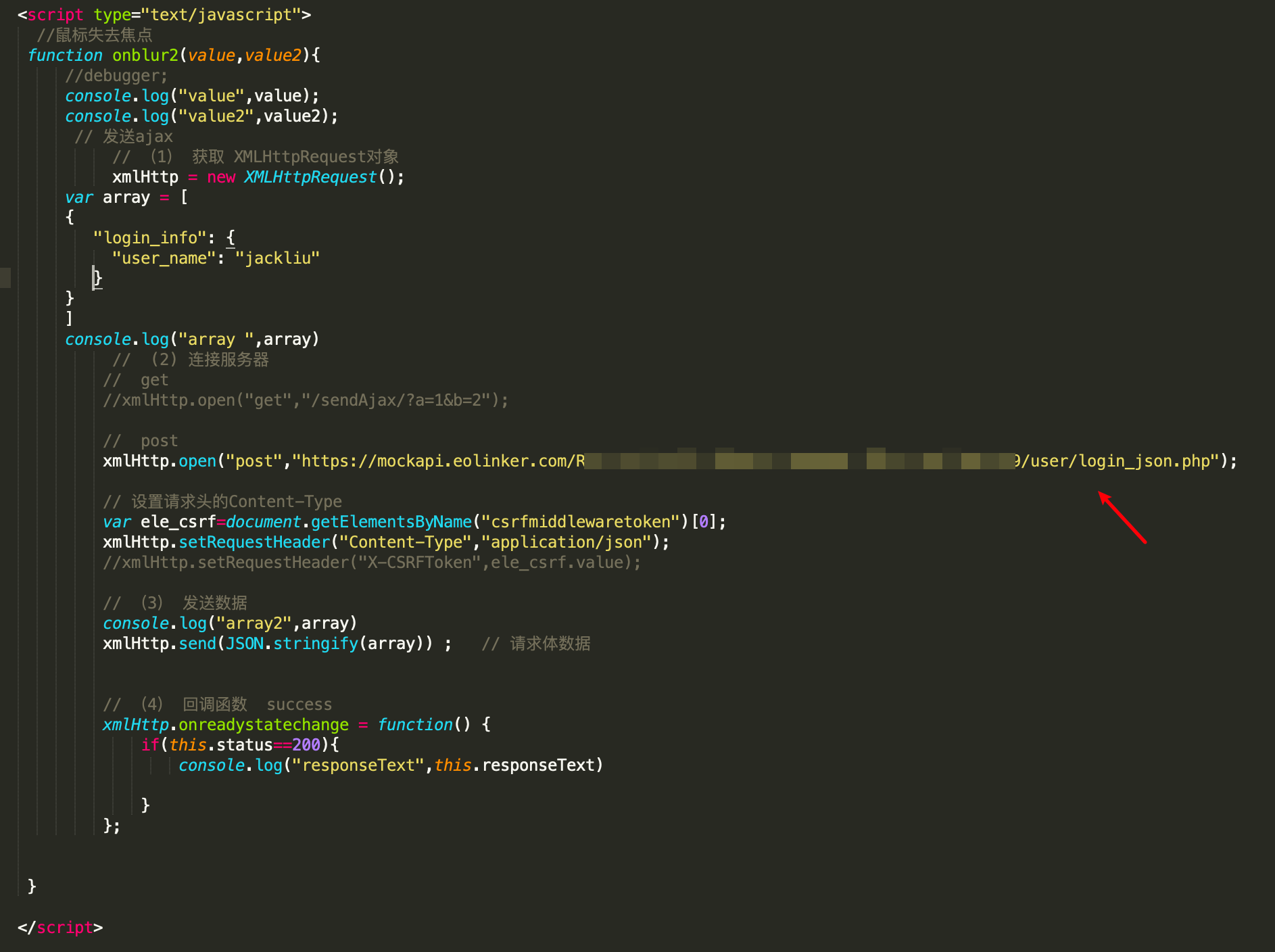The height and width of the screenshot is (952, 1275).
Task: Click the onblur2 function name
Action: [145, 55]
